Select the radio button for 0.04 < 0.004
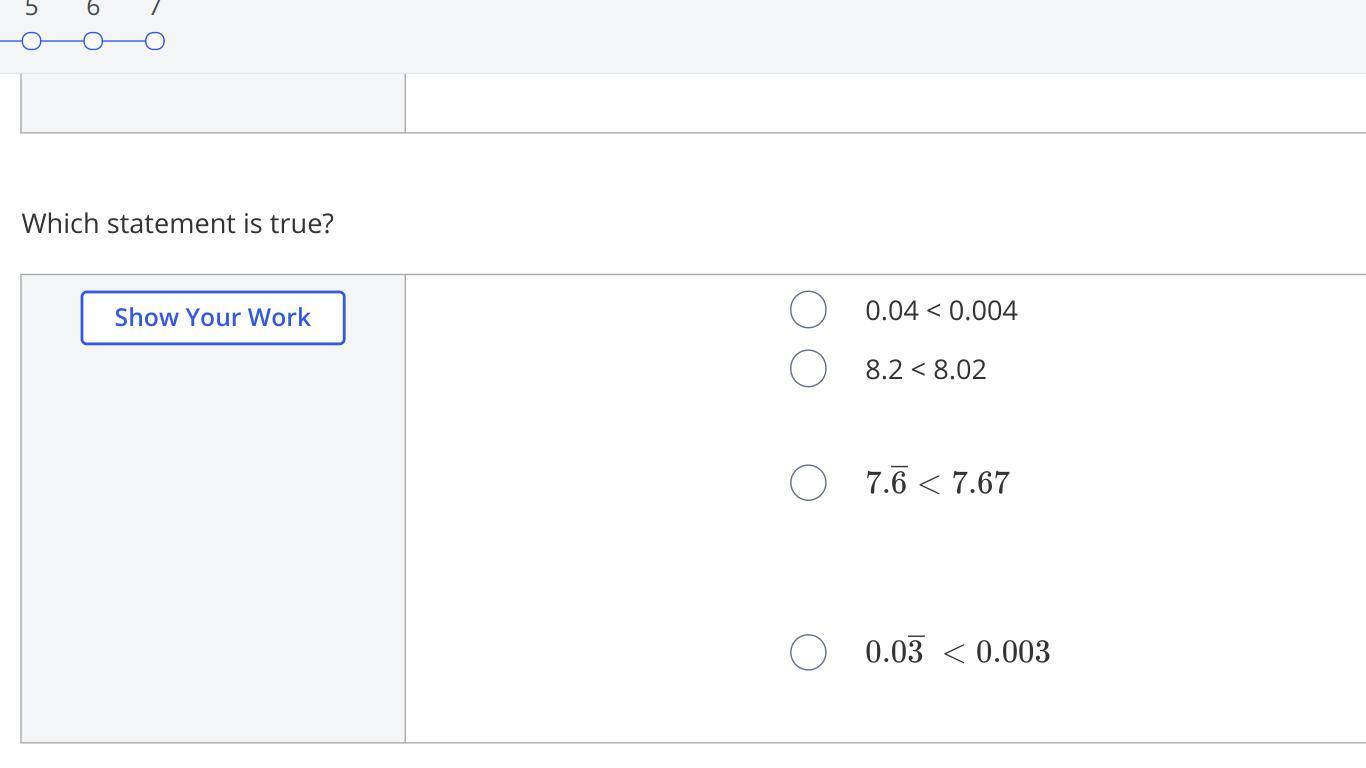The height and width of the screenshot is (768, 1366). coord(808,310)
